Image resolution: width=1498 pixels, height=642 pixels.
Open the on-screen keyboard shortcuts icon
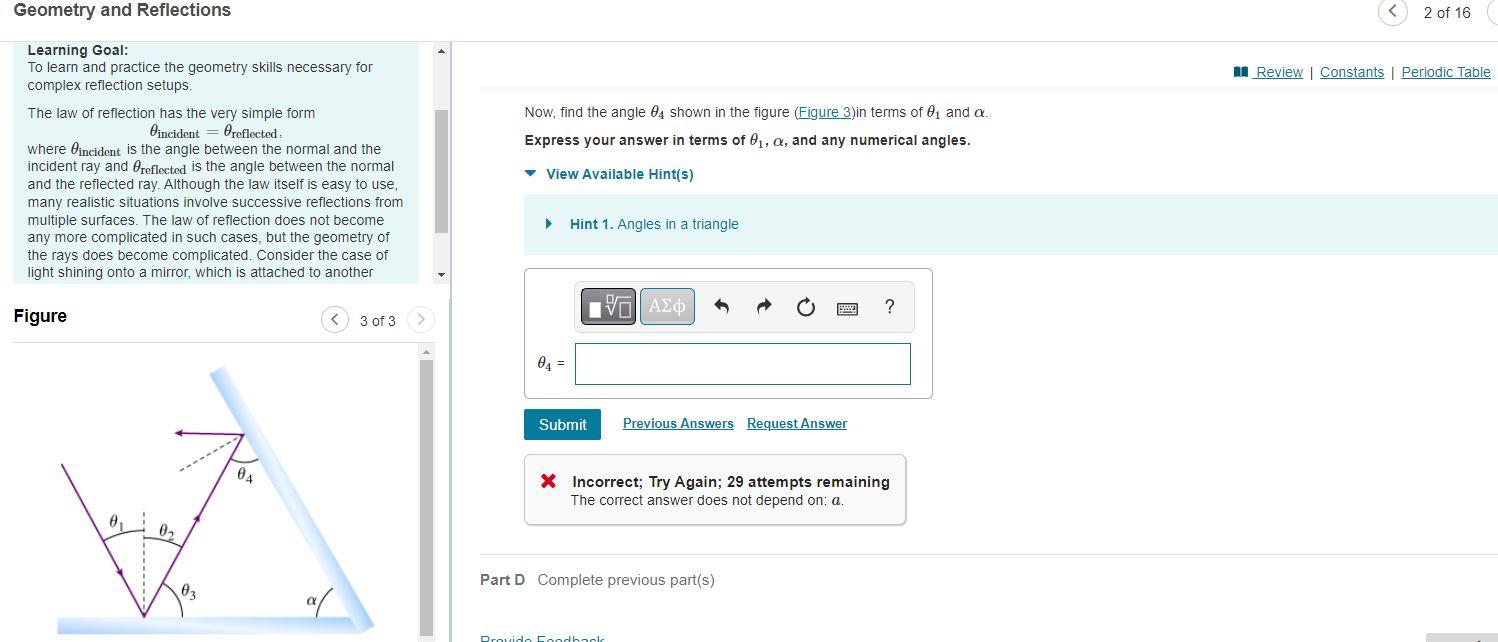[846, 307]
